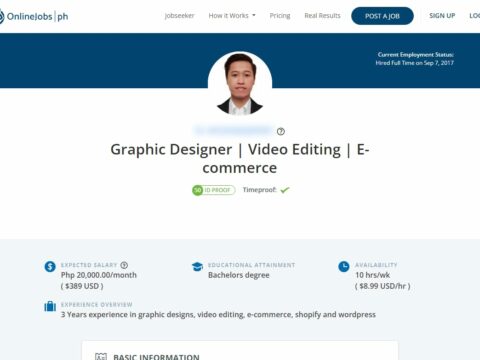Expand the How it Works dropdown
Screen dimensions: 480x360
coord(232,16)
